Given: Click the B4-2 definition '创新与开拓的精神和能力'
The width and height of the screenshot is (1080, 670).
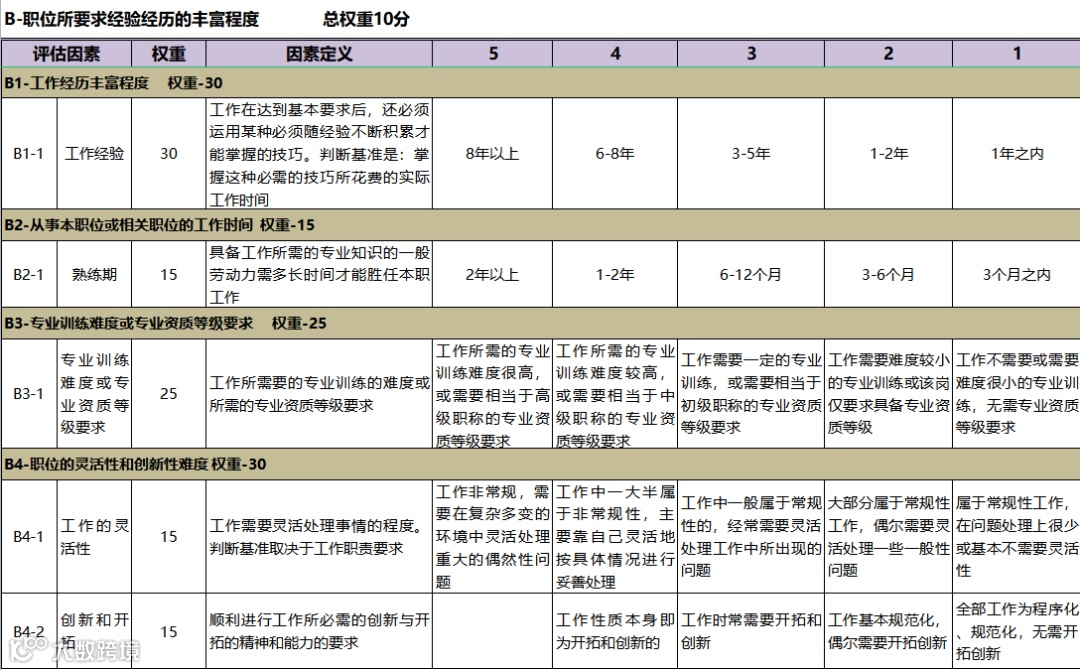Looking at the screenshot, I should (x=319, y=631).
